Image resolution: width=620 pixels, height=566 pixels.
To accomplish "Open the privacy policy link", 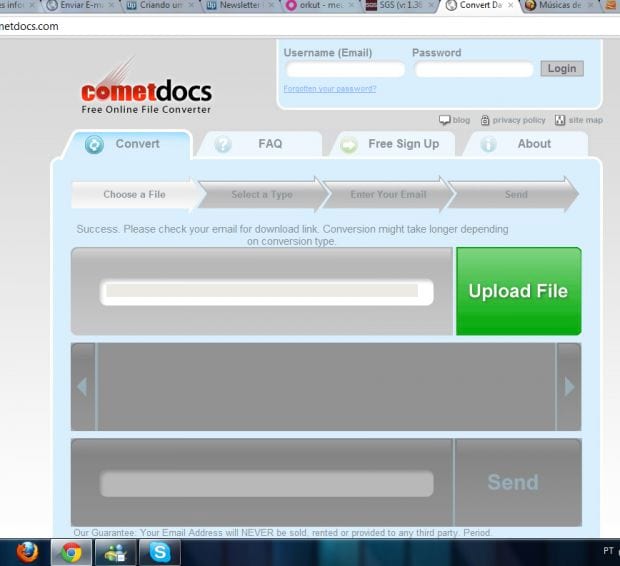I will tap(519, 120).
